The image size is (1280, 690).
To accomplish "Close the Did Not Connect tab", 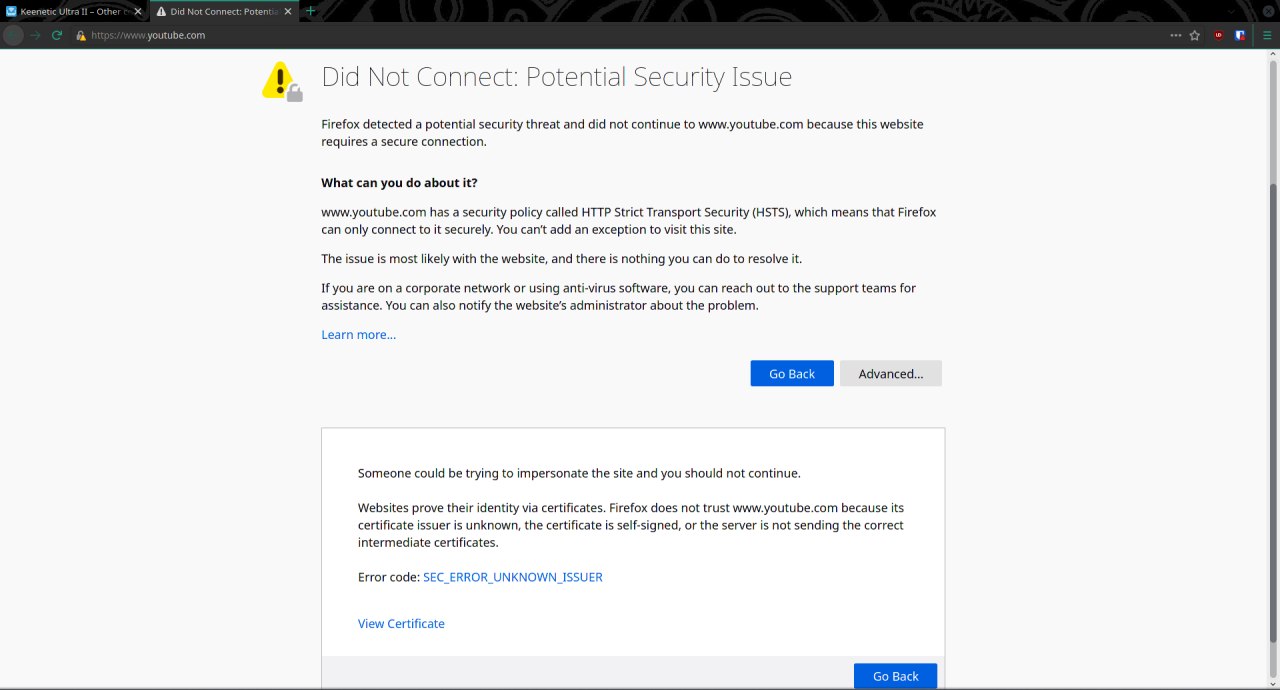I will (288, 11).
